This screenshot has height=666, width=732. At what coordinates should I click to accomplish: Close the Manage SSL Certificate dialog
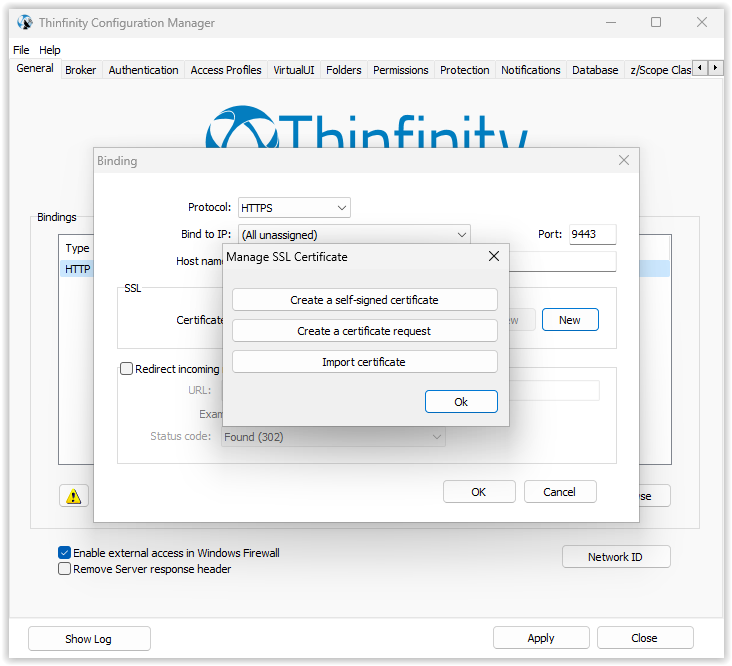coord(493,256)
